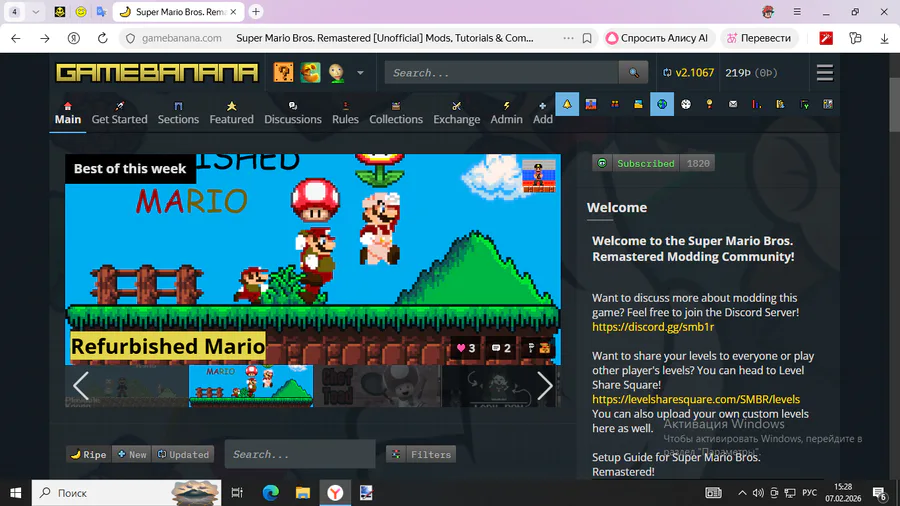Sort submissions by Updated
Image resolution: width=900 pixels, height=506 pixels.
pos(183,454)
